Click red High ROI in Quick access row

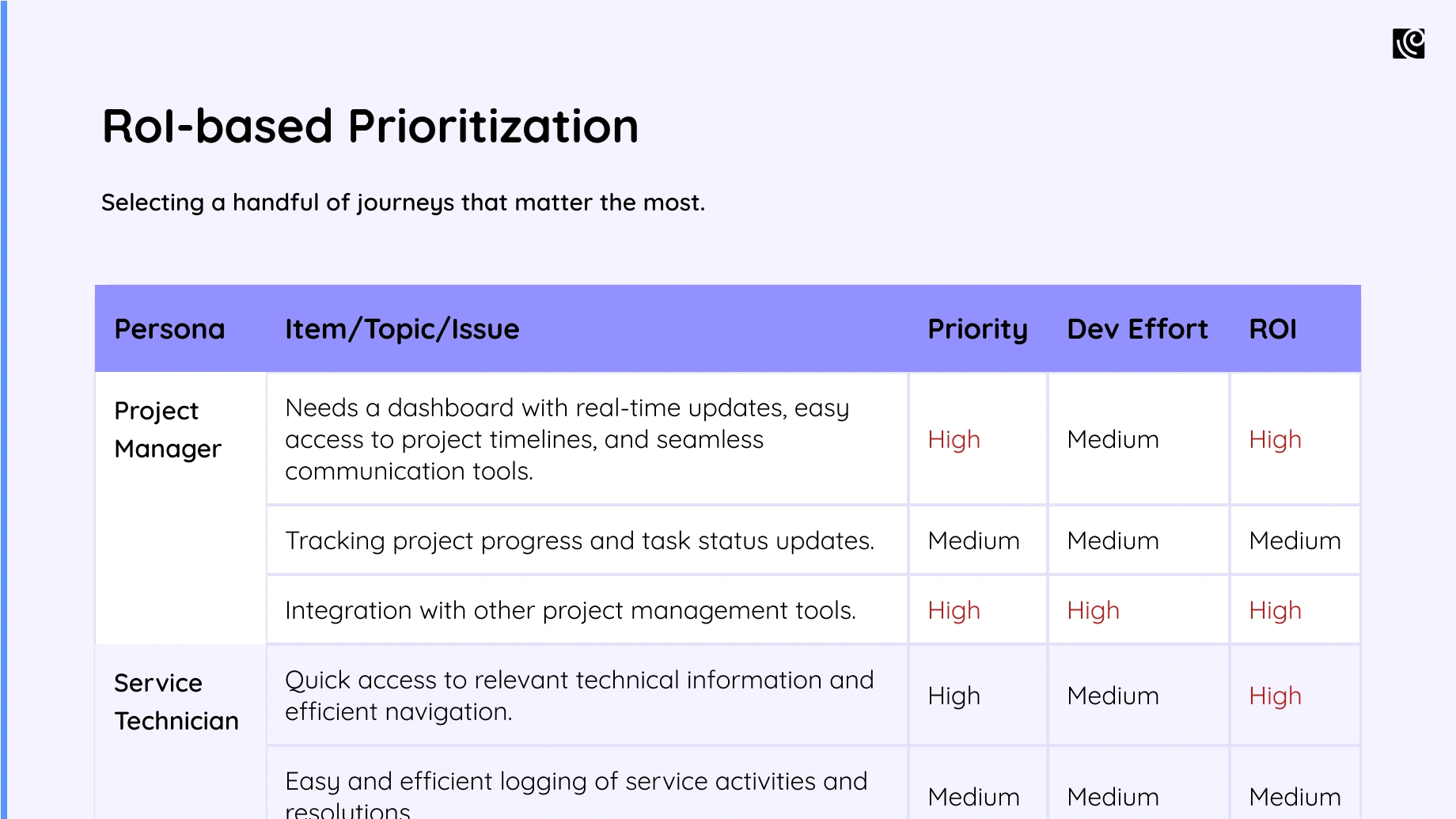(1275, 696)
